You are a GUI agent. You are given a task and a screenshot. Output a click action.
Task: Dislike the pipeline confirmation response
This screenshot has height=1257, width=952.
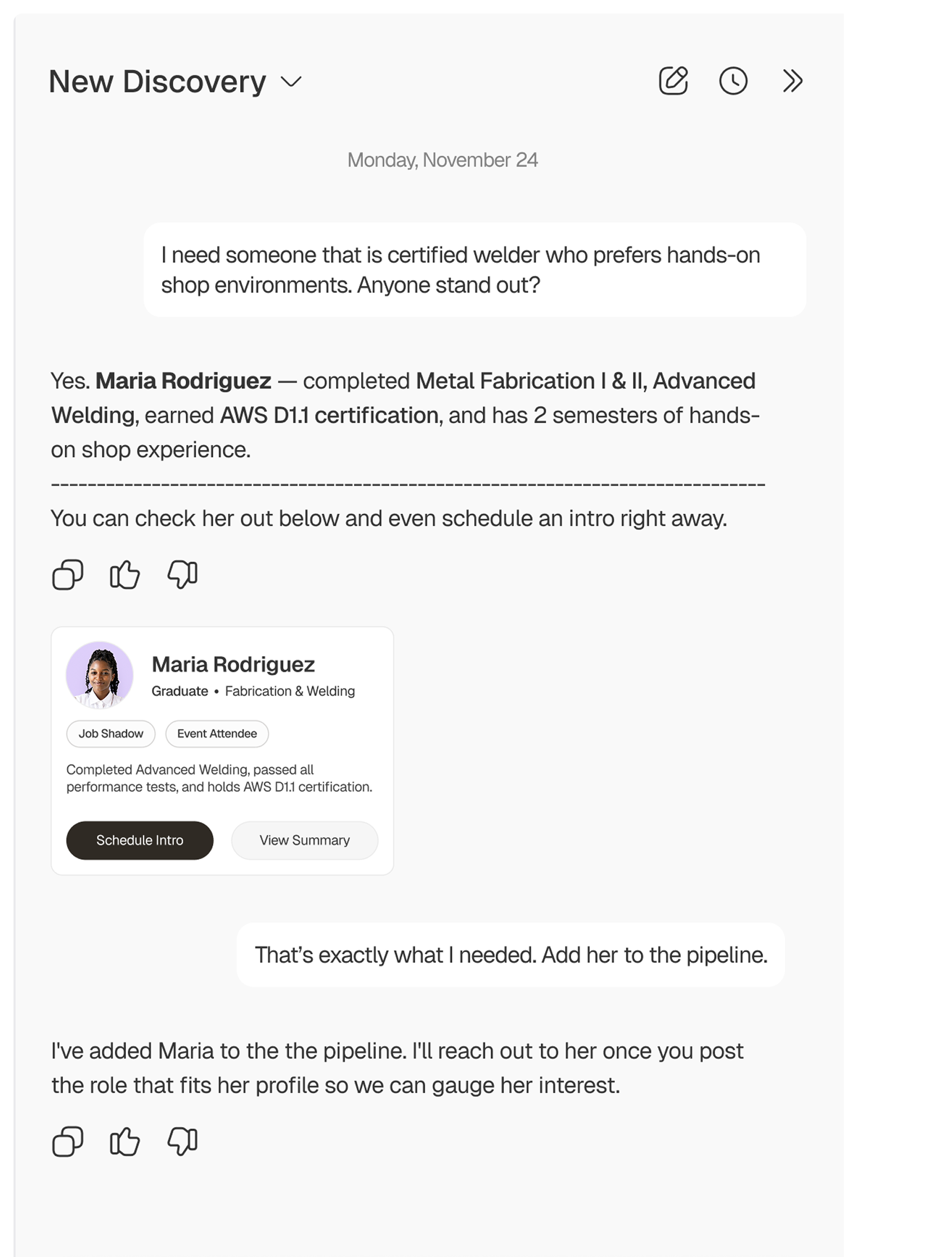tap(182, 1141)
